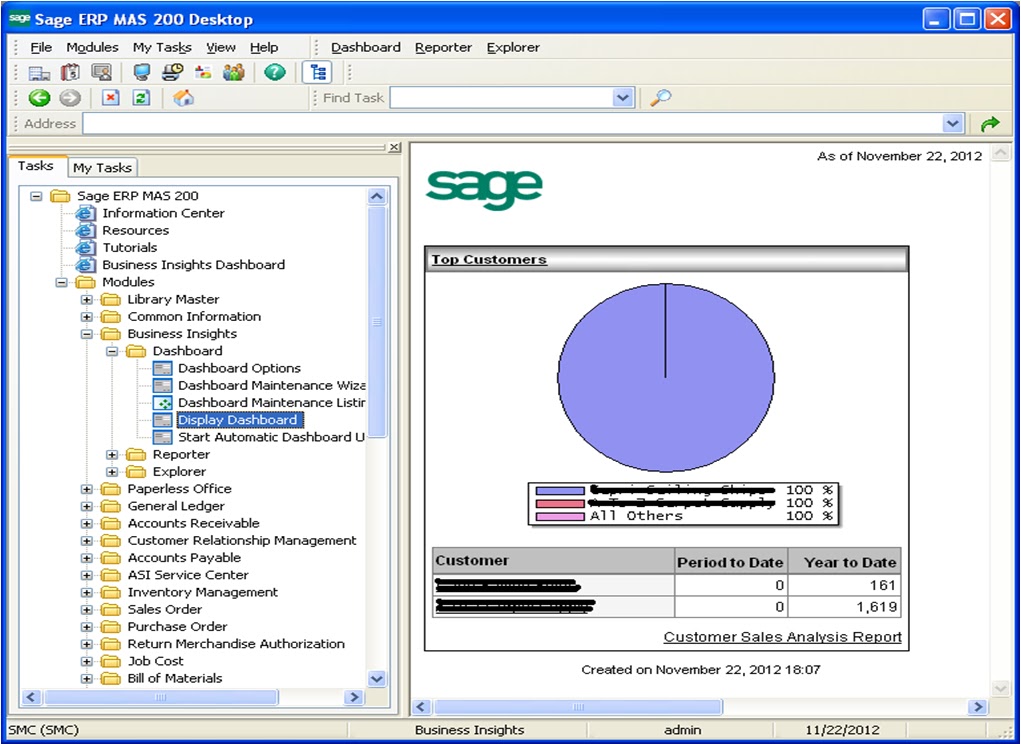Open the Find Task dropdown arrow
Image resolution: width=1021 pixels, height=744 pixels.
click(x=623, y=98)
